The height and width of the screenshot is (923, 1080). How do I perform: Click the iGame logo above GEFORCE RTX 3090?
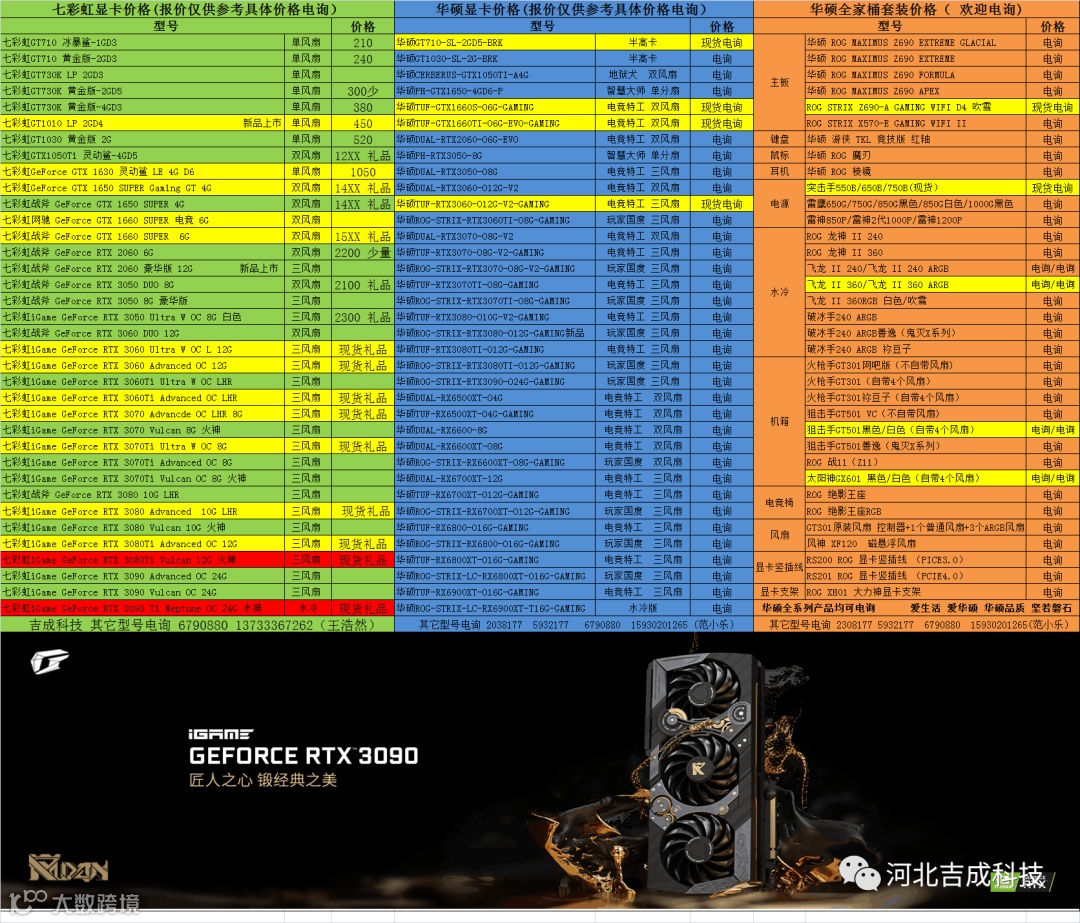click(x=220, y=734)
